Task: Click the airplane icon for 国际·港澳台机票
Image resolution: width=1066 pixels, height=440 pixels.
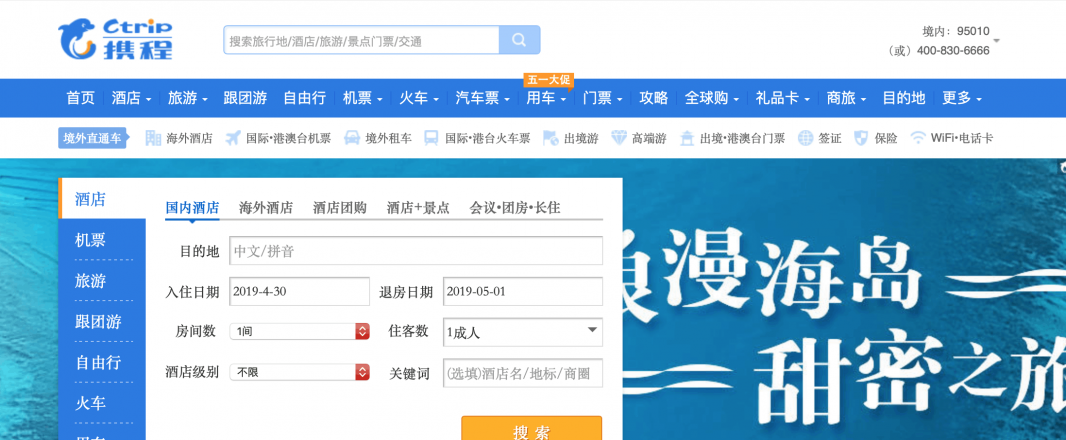Action: pos(233,138)
